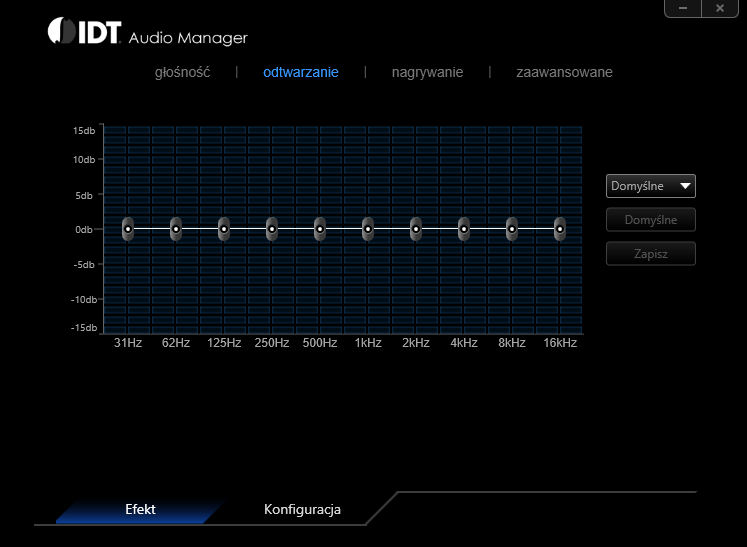Click the 16kHz frequency label
The image size is (747, 547).
(560, 343)
